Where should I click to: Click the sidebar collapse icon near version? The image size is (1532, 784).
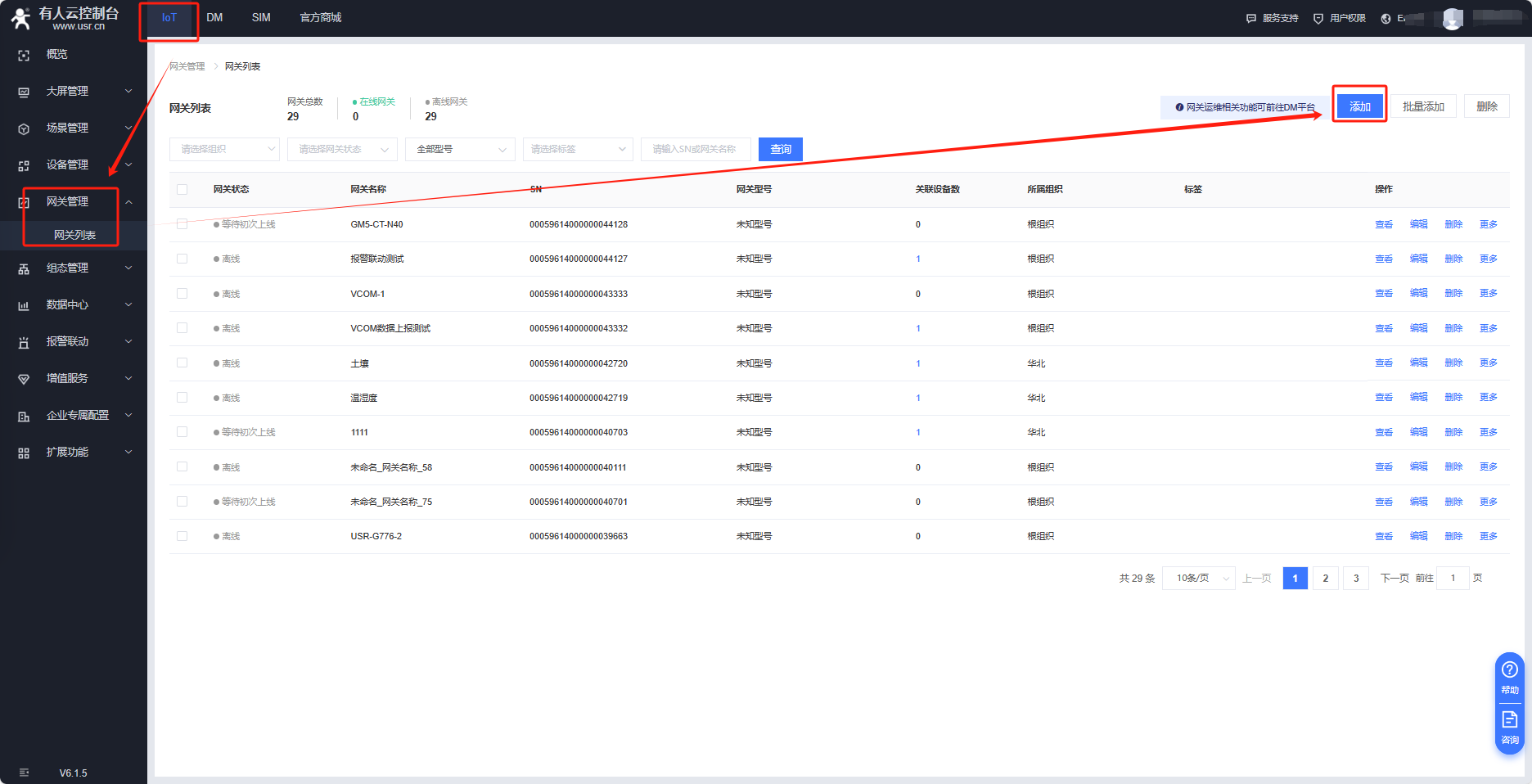click(24, 773)
